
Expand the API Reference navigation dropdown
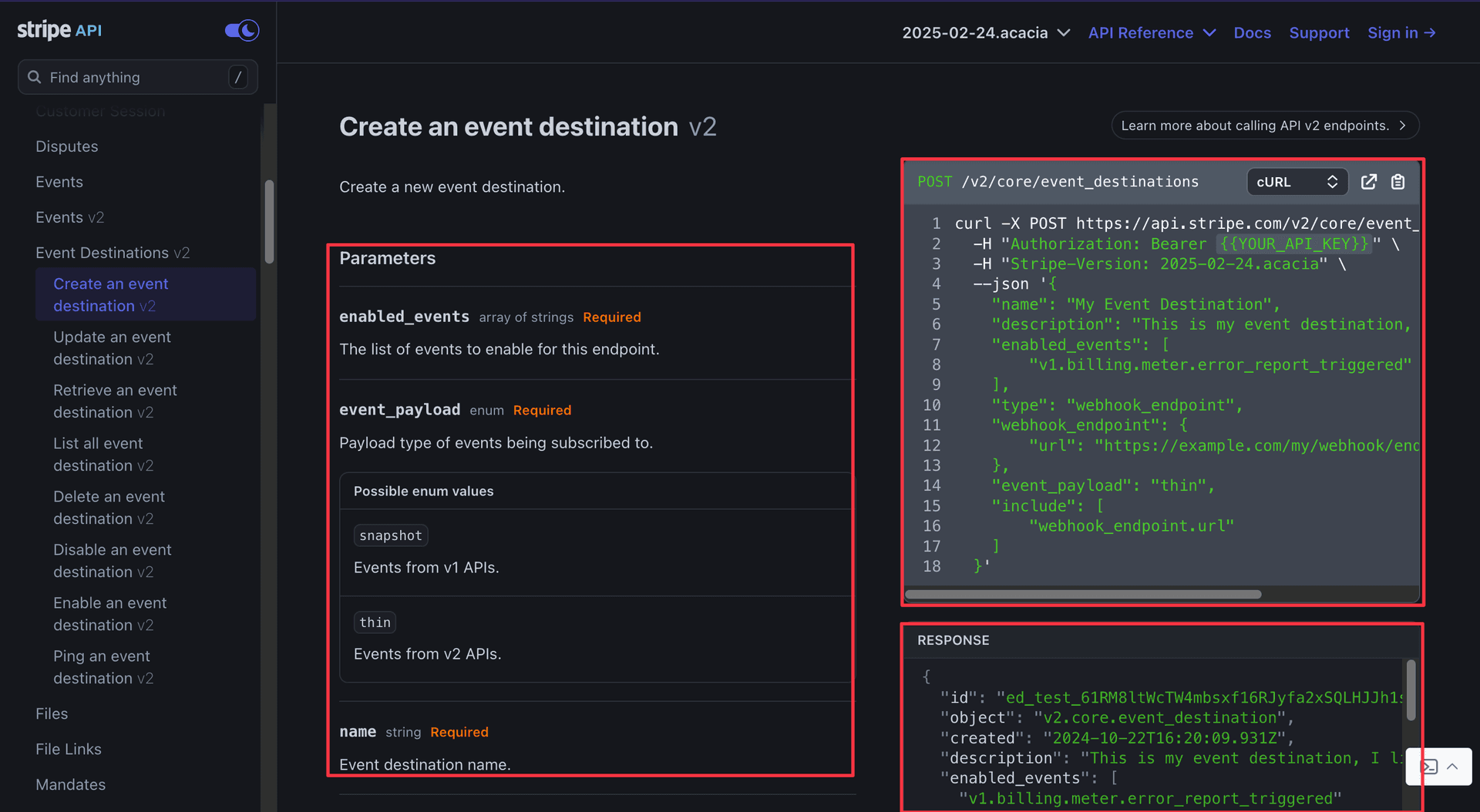pyautogui.click(x=1152, y=32)
